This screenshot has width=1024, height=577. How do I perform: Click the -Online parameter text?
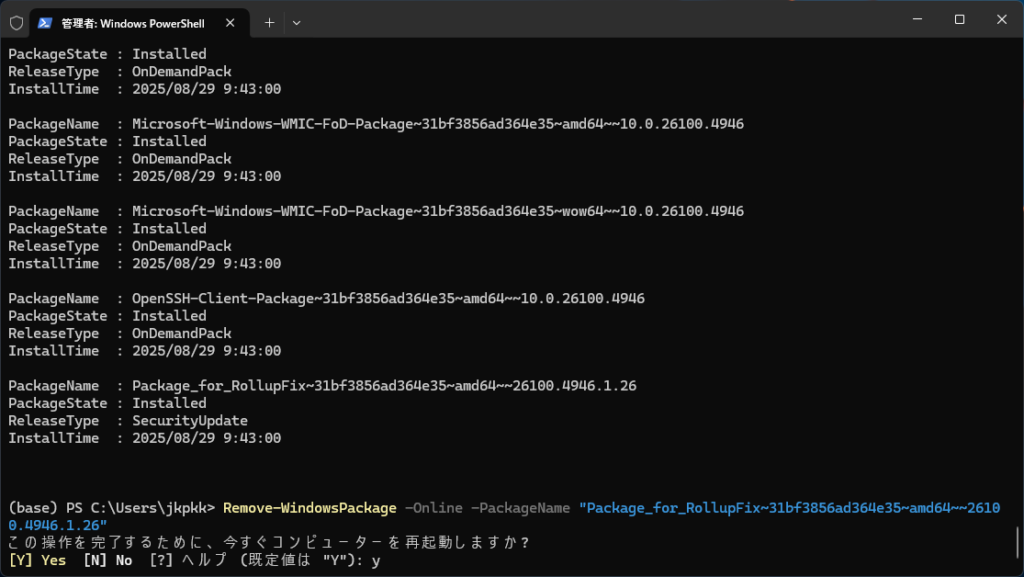tap(434, 508)
